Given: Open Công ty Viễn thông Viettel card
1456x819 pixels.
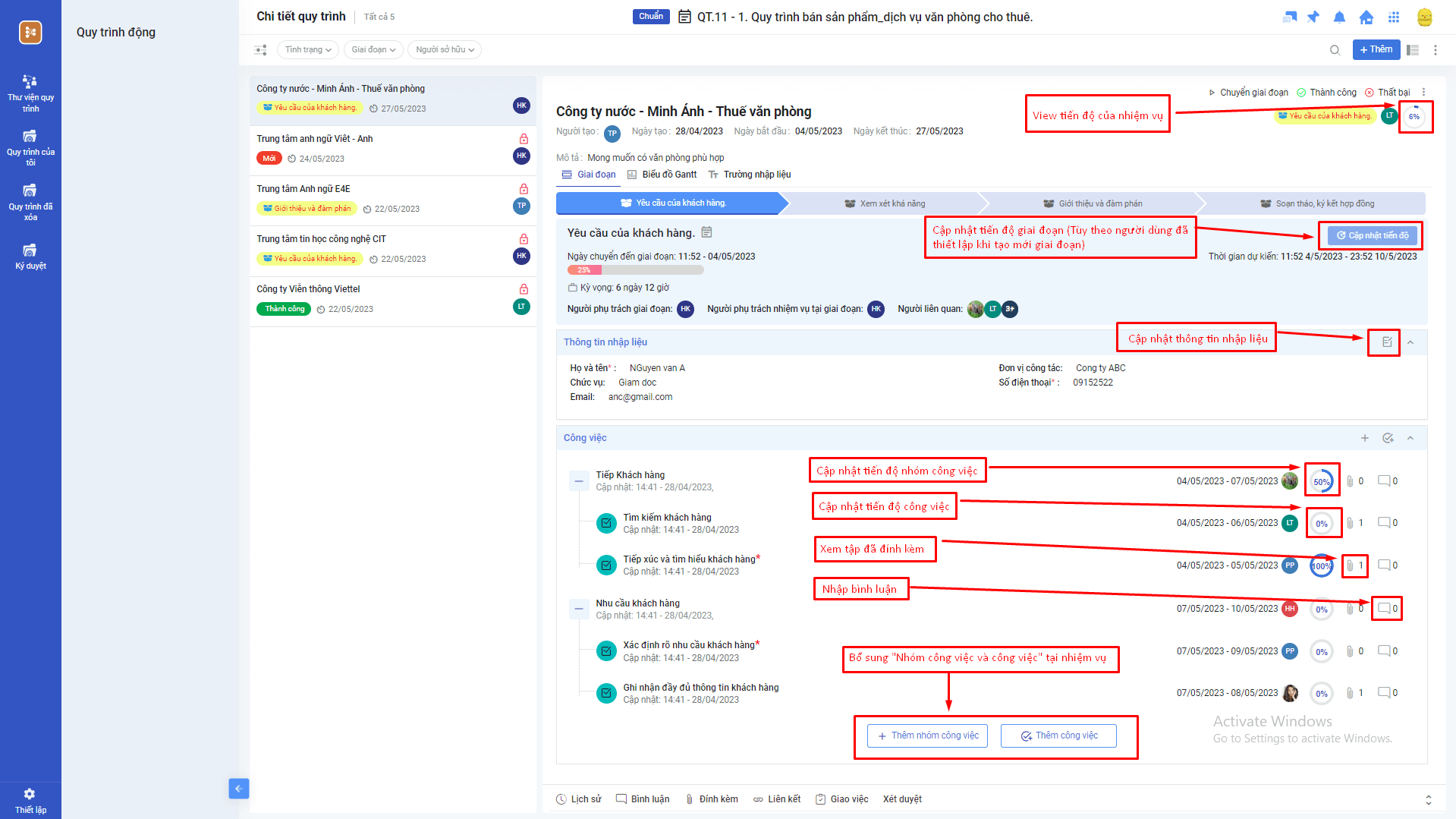Looking at the screenshot, I should 392,301.
